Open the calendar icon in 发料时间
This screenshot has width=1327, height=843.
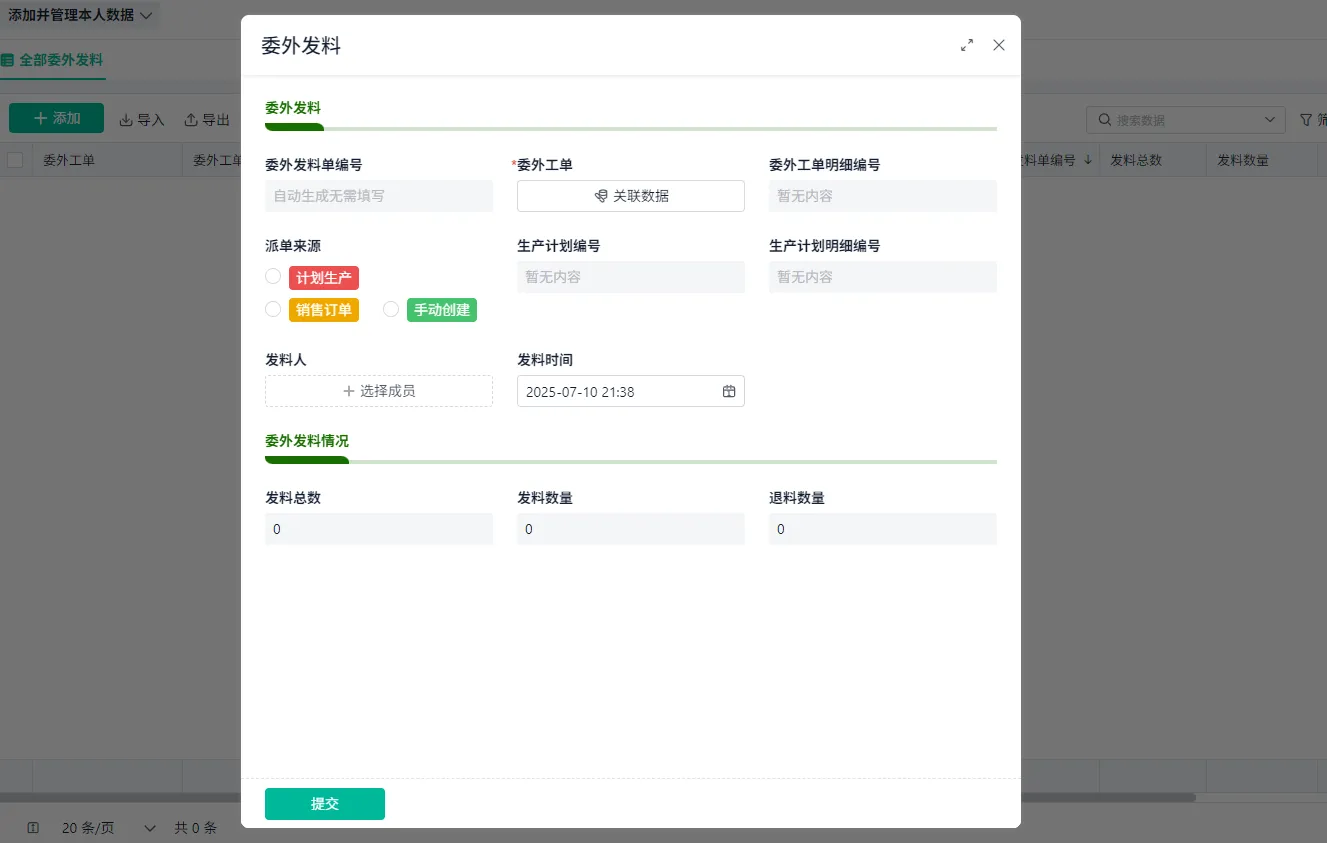pos(729,392)
